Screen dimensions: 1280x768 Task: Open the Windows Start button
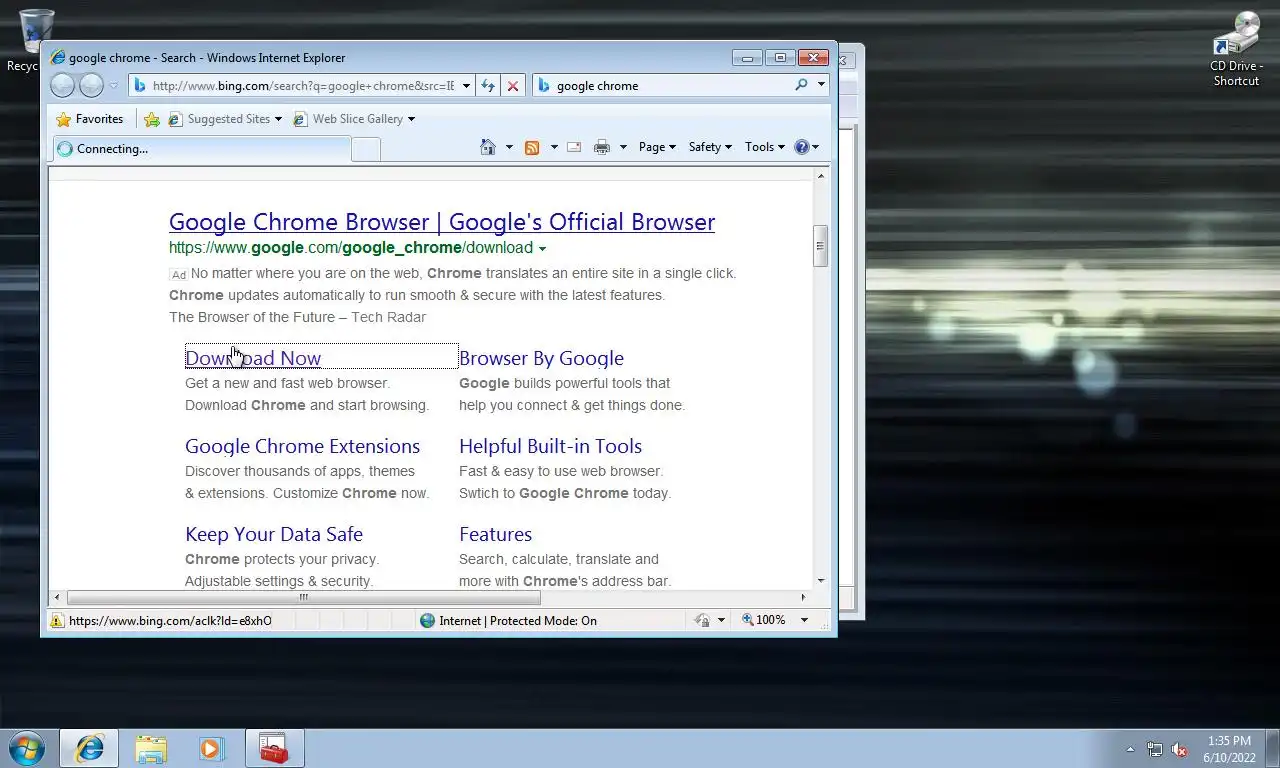(x=26, y=748)
